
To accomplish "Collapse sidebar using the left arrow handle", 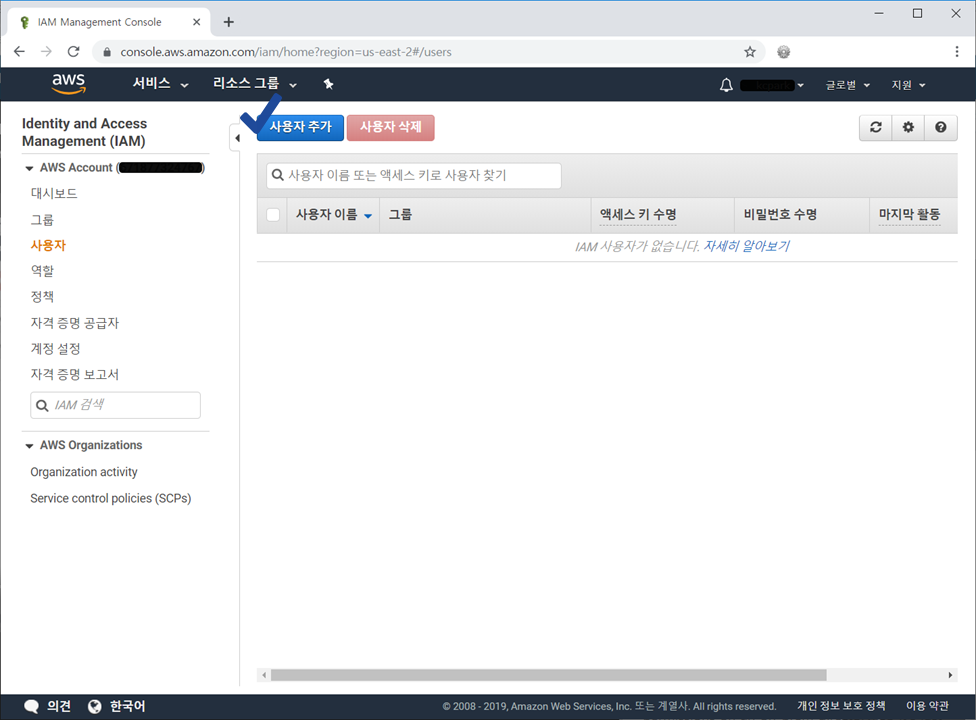I will click(x=237, y=138).
